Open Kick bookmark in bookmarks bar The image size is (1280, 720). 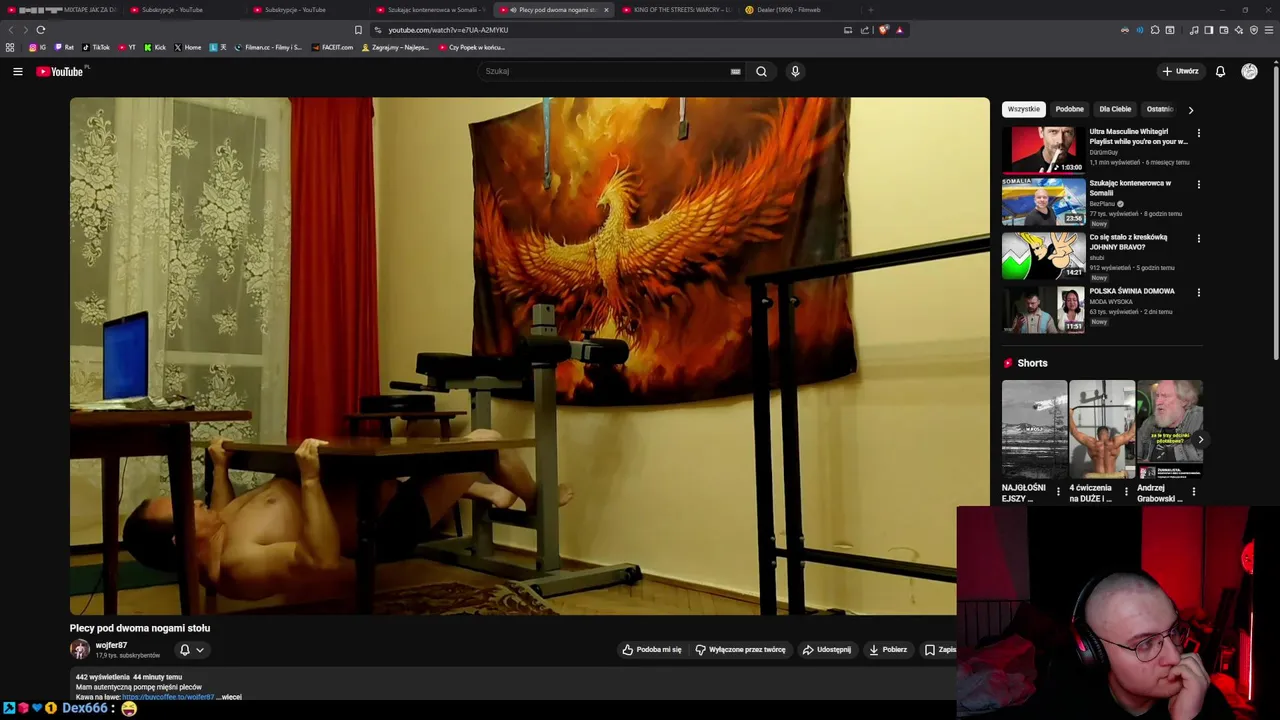point(155,47)
